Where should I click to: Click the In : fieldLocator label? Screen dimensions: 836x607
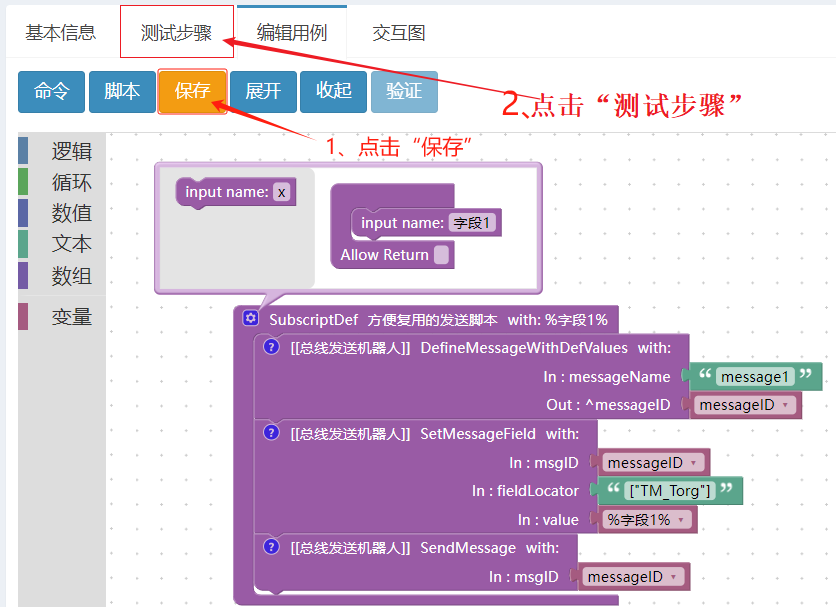click(525, 491)
